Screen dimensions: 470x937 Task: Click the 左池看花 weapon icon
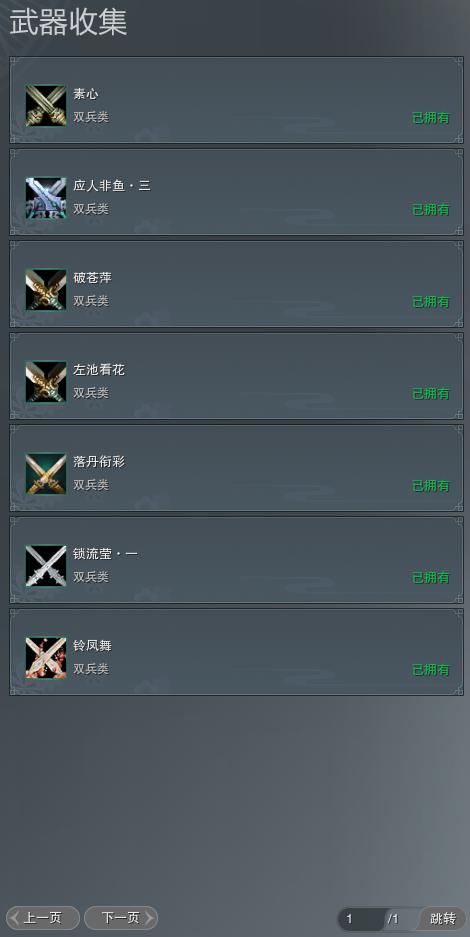46,382
